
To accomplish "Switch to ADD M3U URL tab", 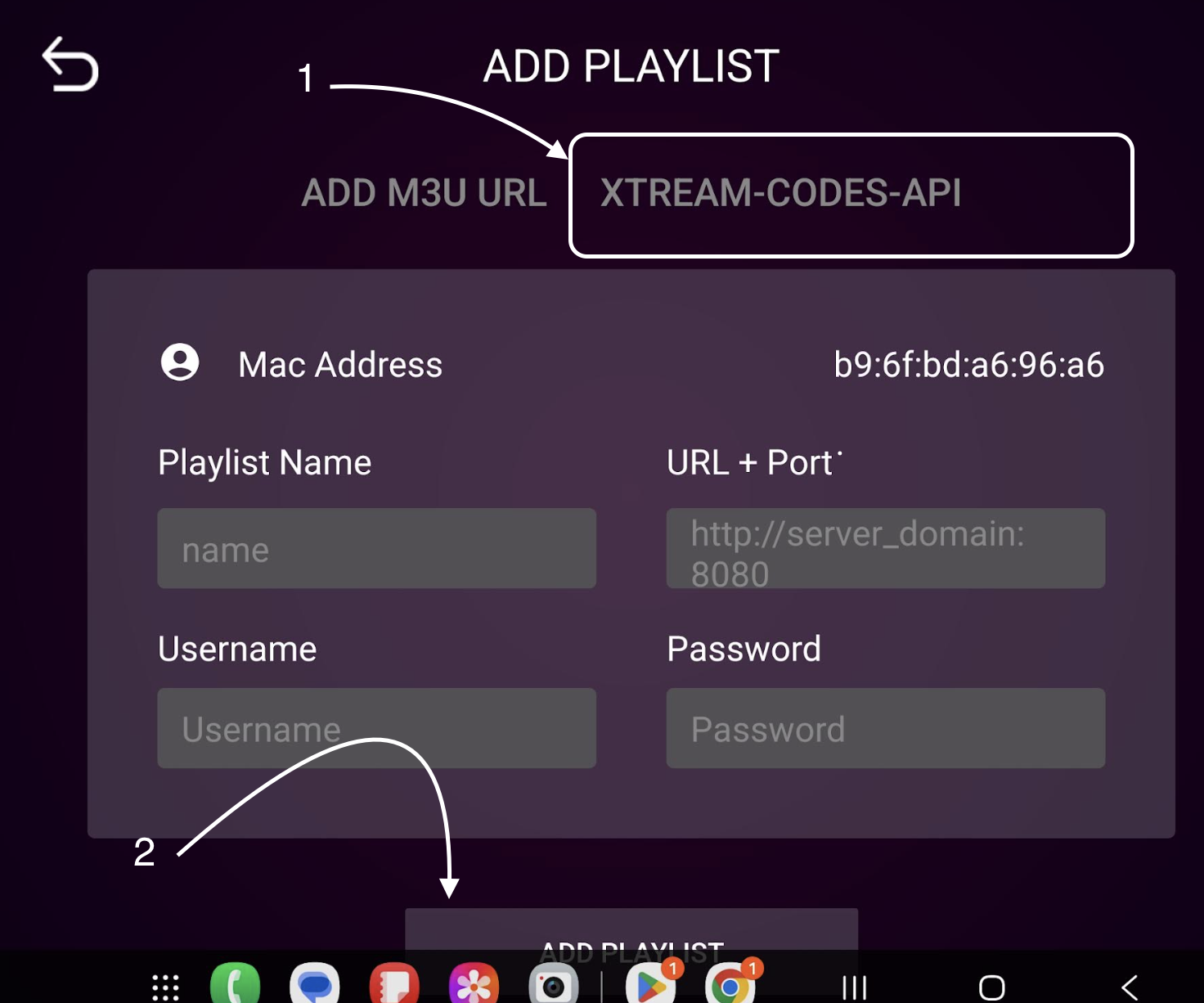I will click(424, 193).
